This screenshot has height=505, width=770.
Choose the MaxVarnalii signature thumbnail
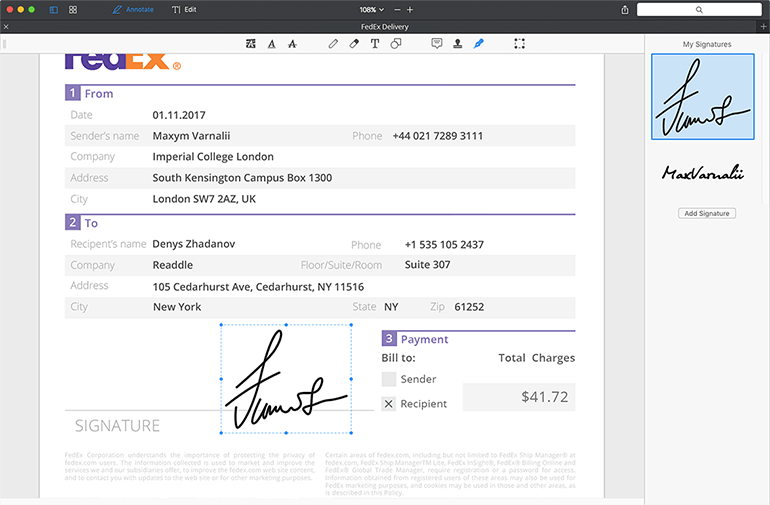click(x=703, y=173)
